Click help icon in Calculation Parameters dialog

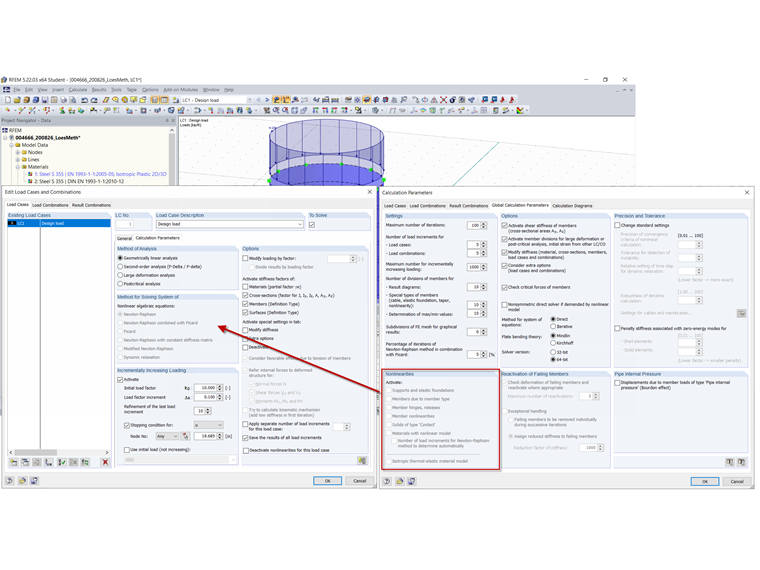pyautogui.click(x=387, y=481)
